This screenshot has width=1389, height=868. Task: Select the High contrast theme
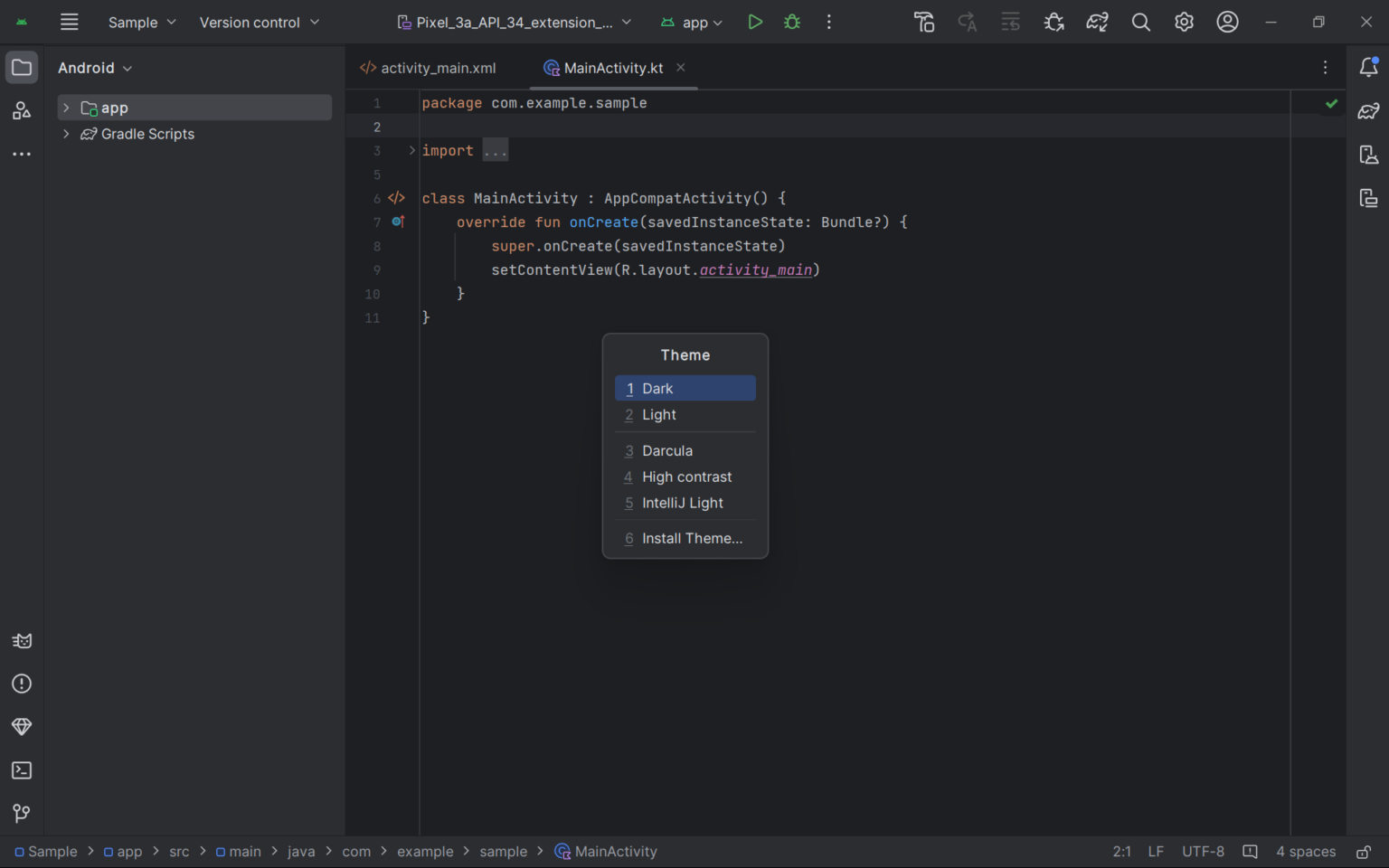pyautogui.click(x=685, y=476)
